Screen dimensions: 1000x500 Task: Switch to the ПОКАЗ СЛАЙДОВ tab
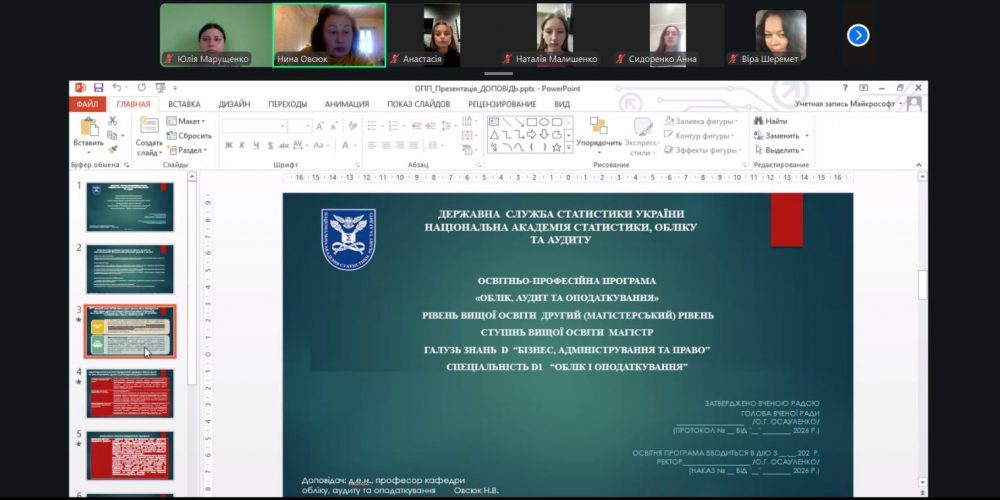point(418,104)
